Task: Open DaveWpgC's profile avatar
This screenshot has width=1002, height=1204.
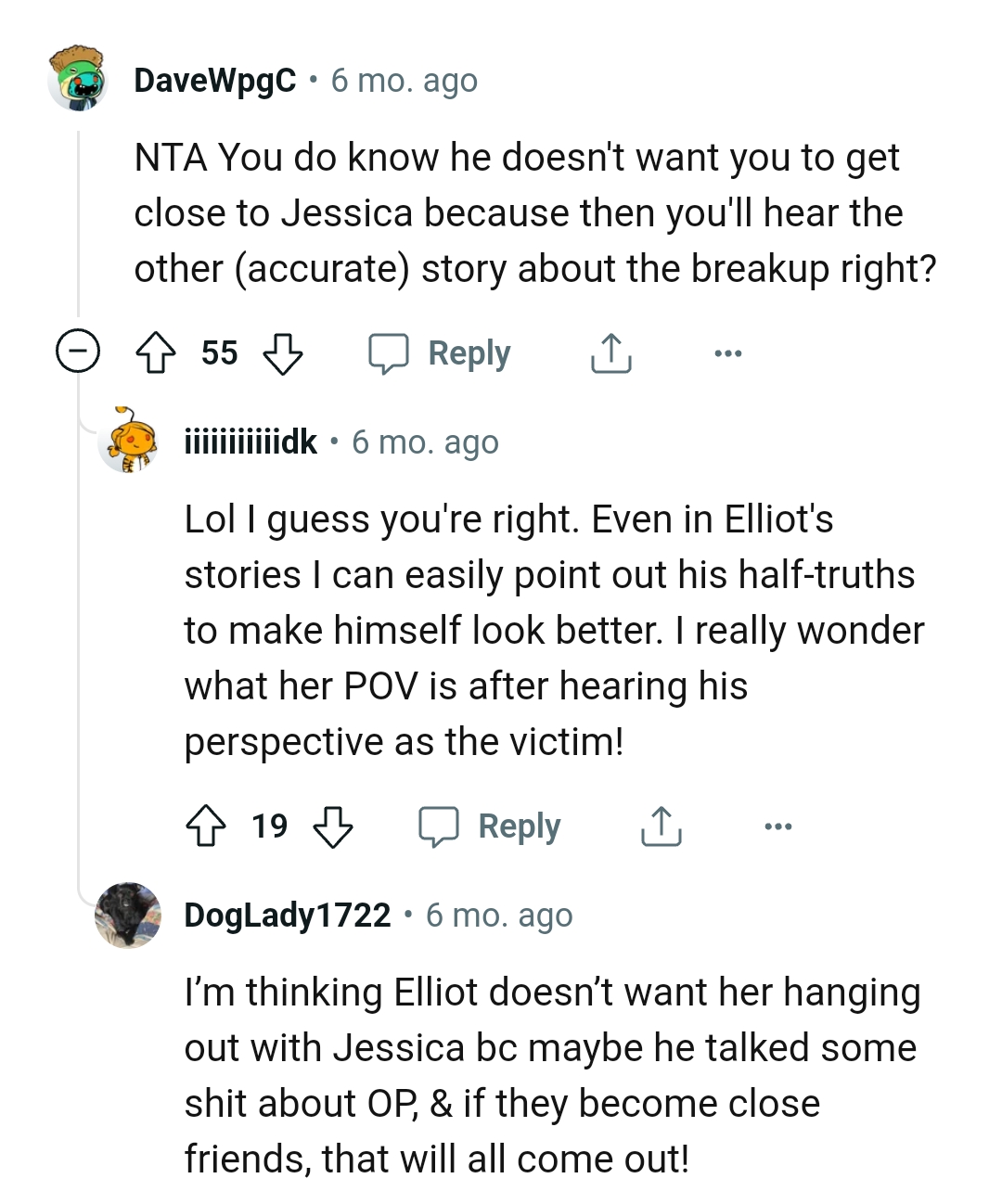Action: [x=78, y=80]
